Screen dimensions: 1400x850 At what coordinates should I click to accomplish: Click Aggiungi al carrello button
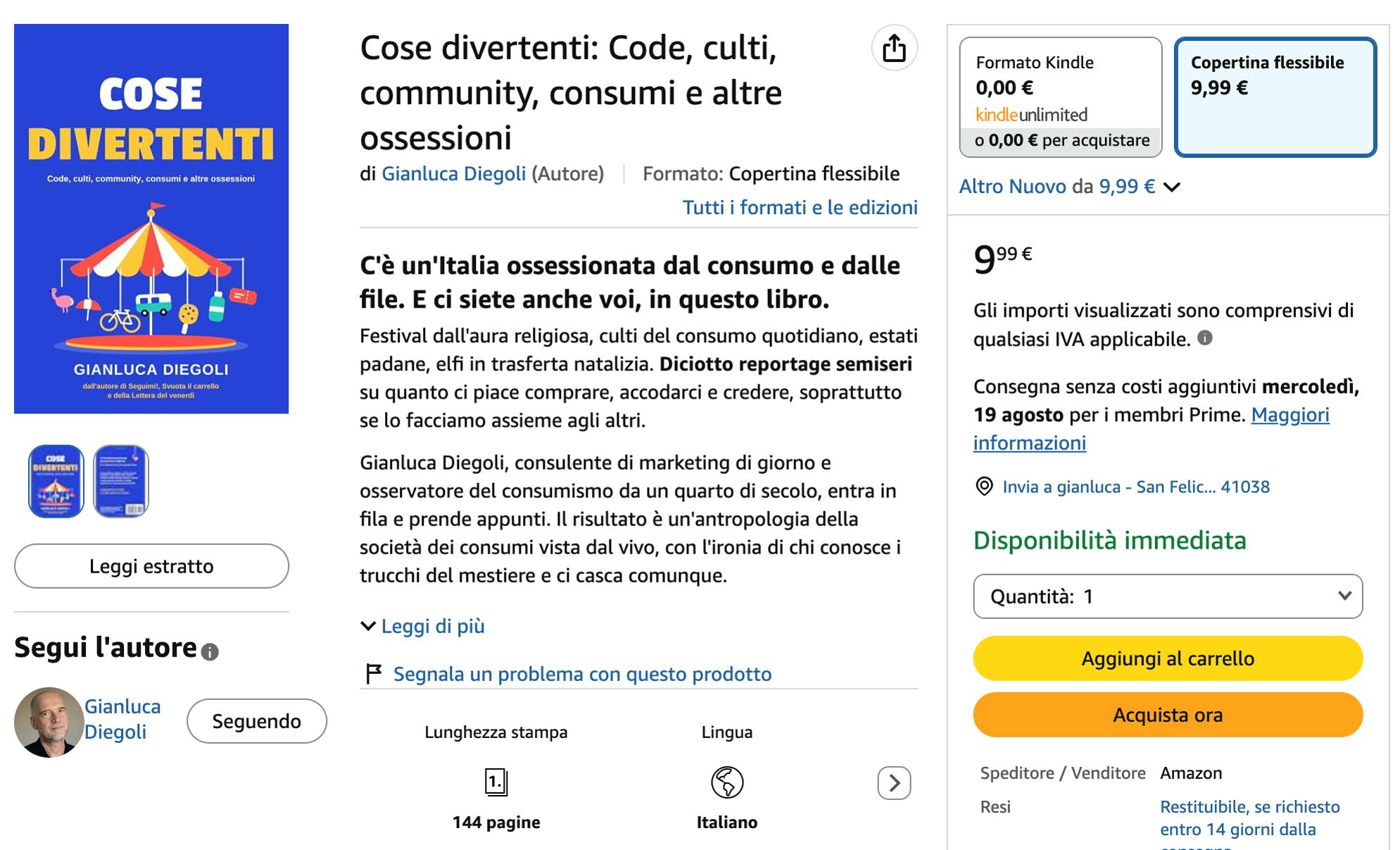click(x=1168, y=658)
